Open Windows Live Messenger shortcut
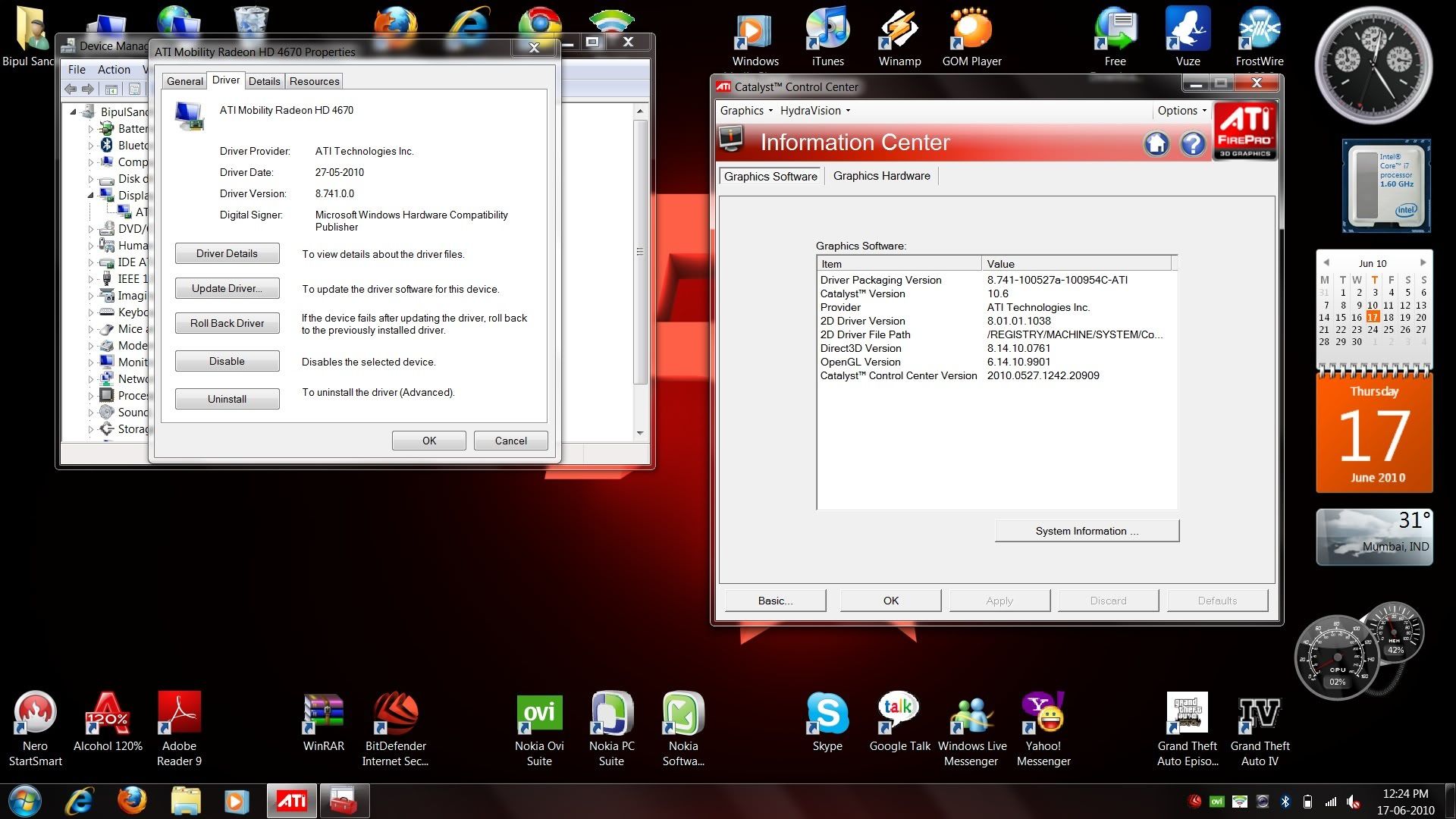This screenshot has width=1456, height=819. tap(971, 728)
